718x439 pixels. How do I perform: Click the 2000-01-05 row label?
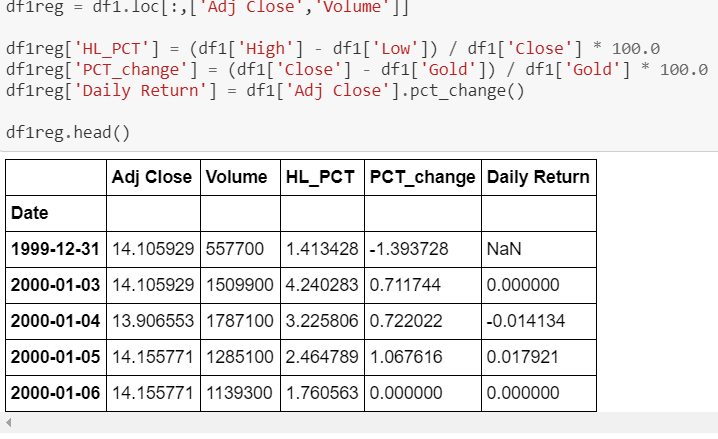pyautogui.click(x=55, y=357)
